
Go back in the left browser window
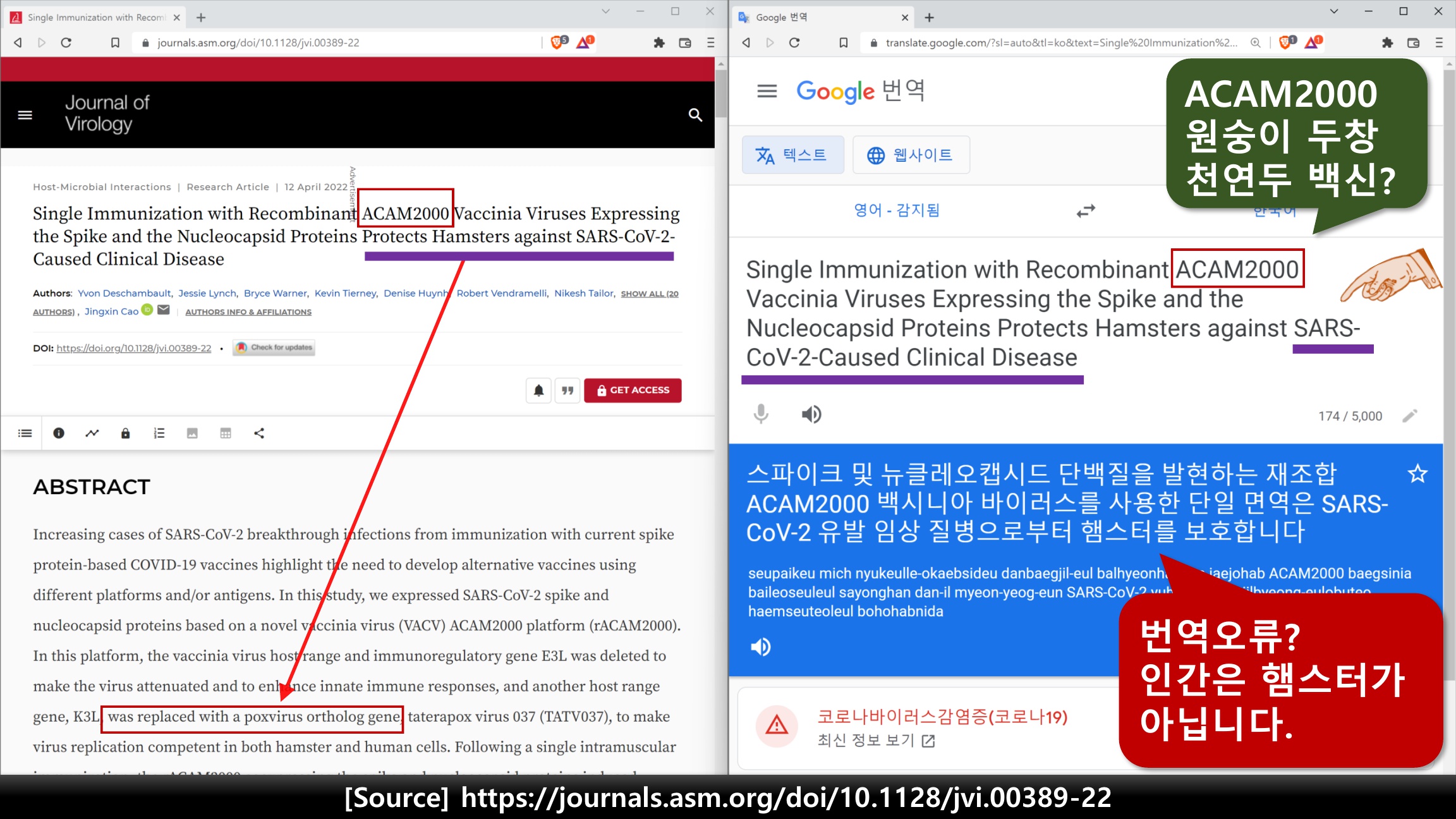[18, 43]
